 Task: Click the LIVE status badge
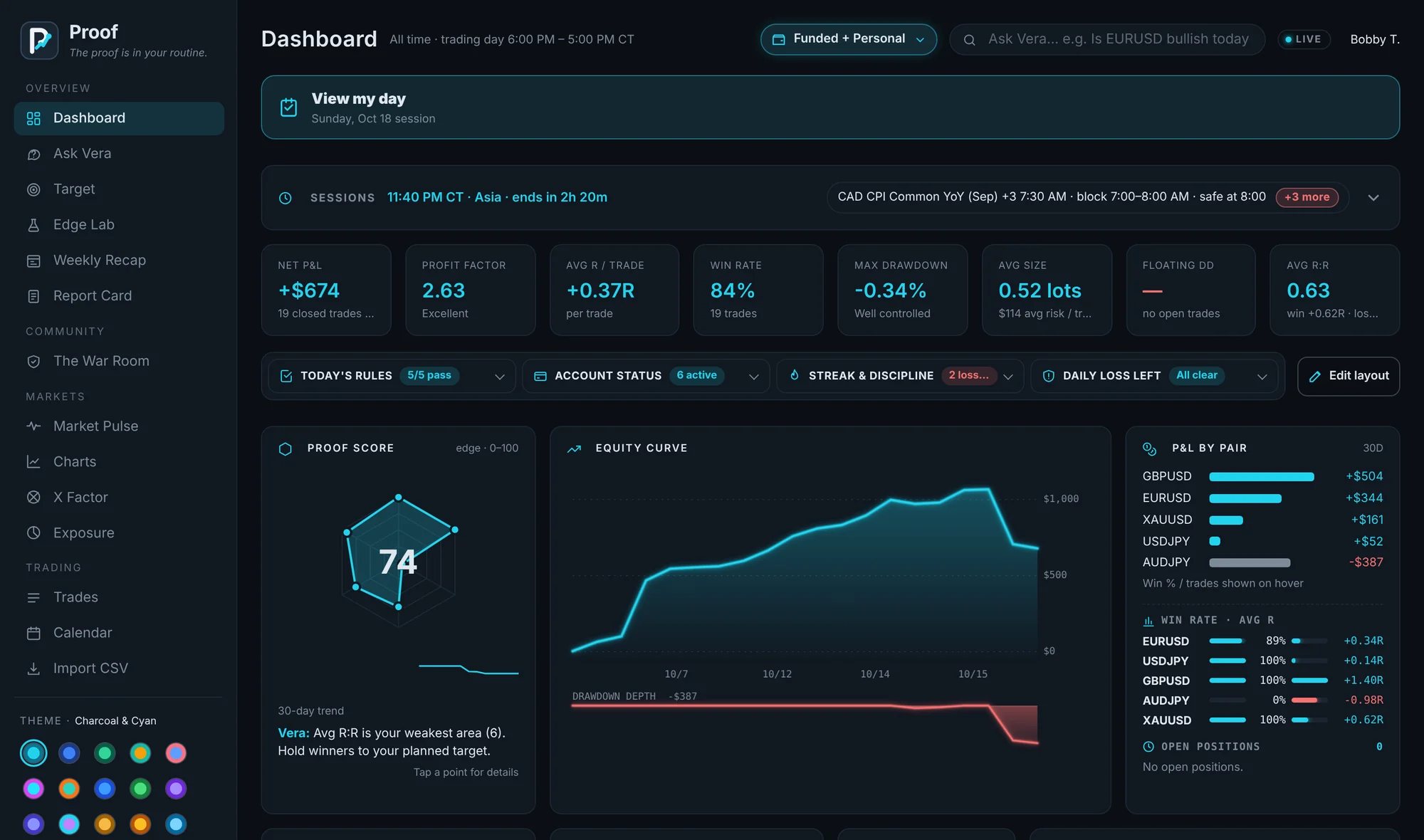[1304, 39]
